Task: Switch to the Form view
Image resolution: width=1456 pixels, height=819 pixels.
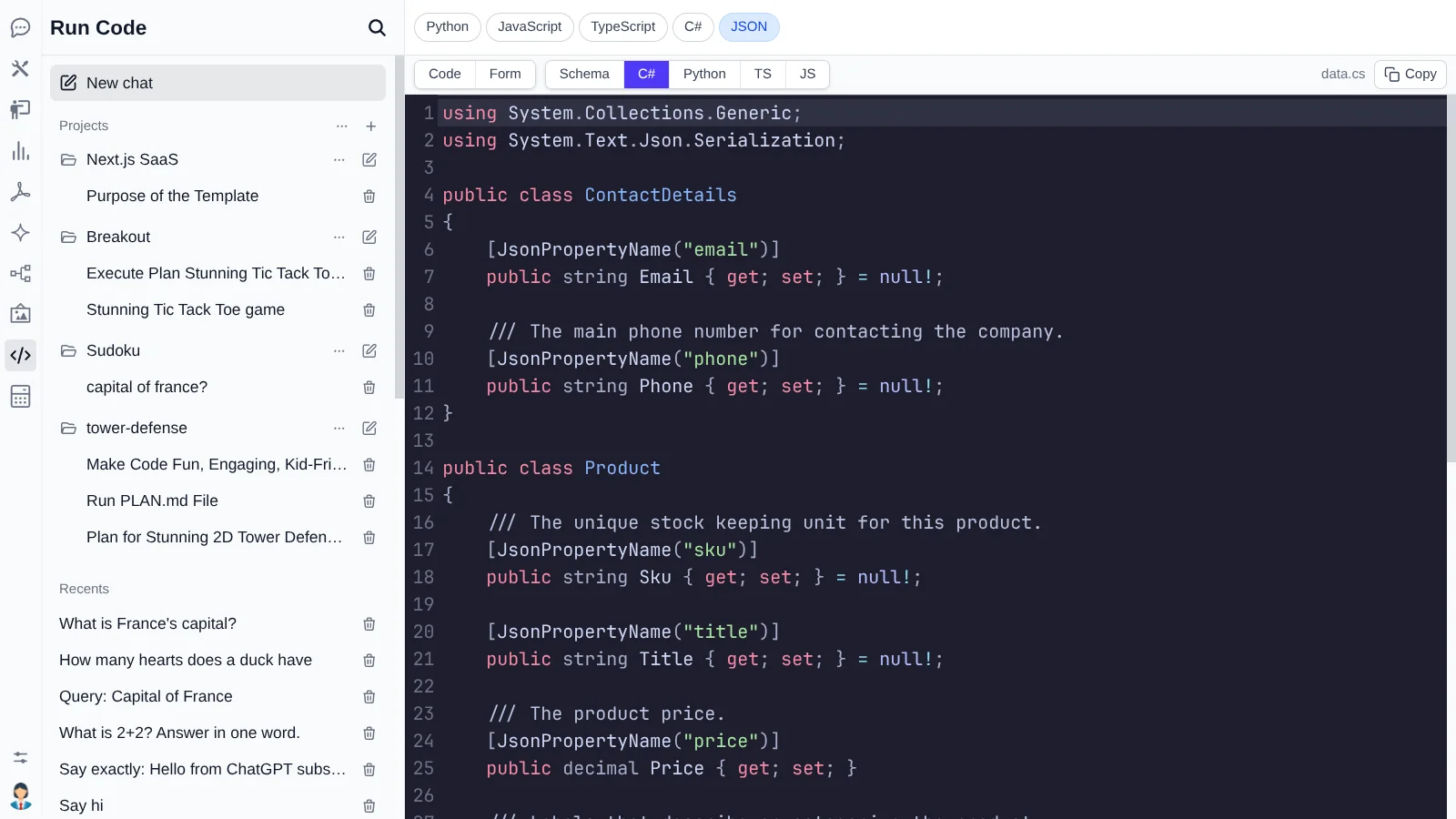Action: [505, 75]
